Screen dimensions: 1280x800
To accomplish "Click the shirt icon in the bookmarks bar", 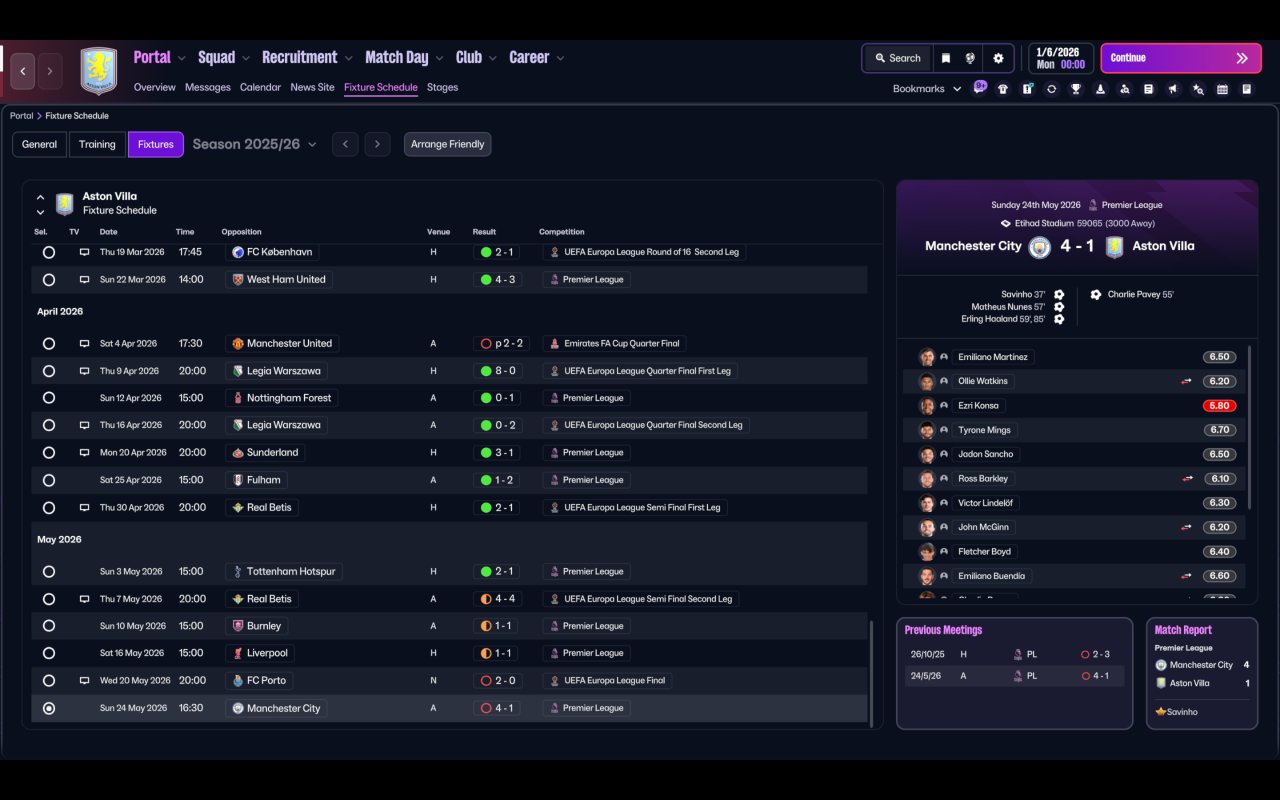I will tap(1003, 89).
